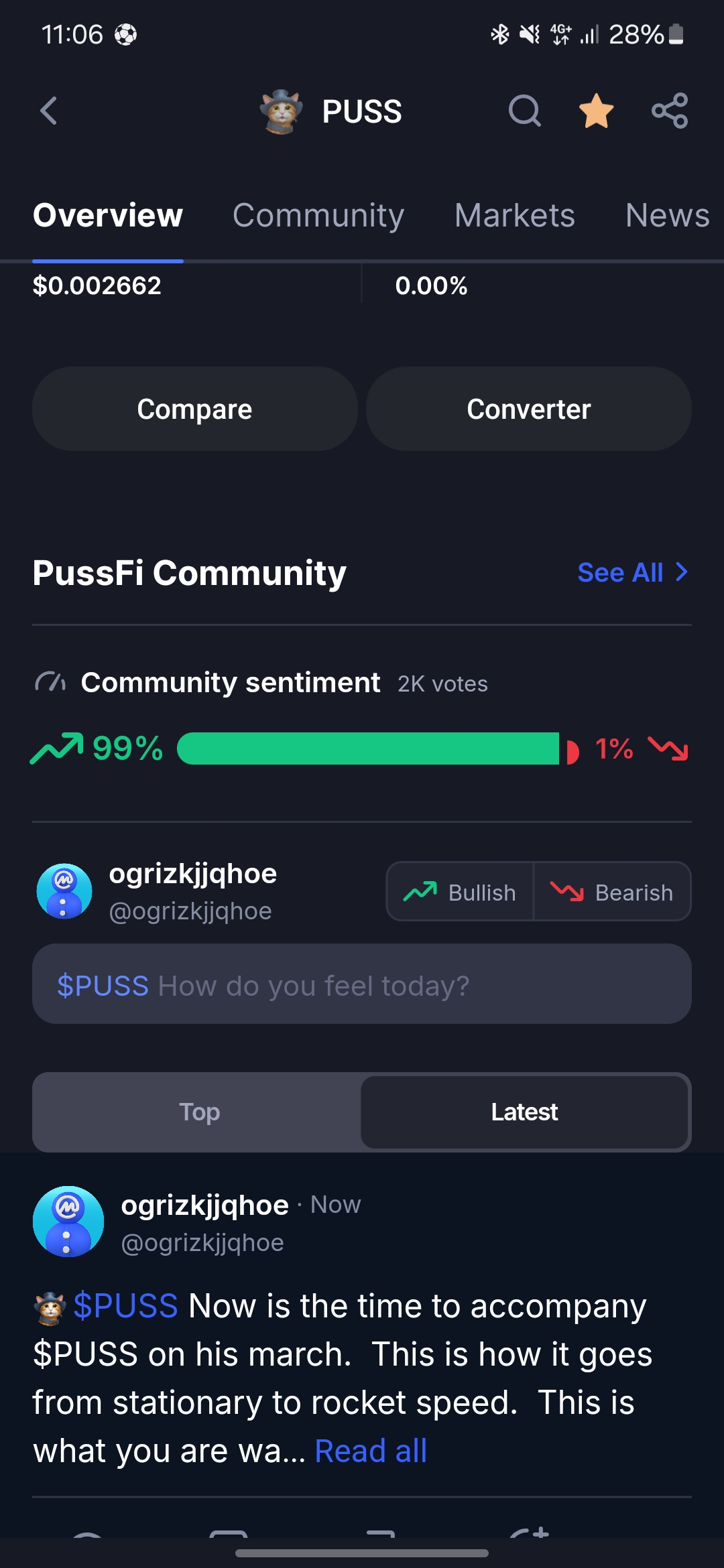The image size is (724, 1568).
Task: Expand PussFi Community with See All
Action: (x=632, y=572)
